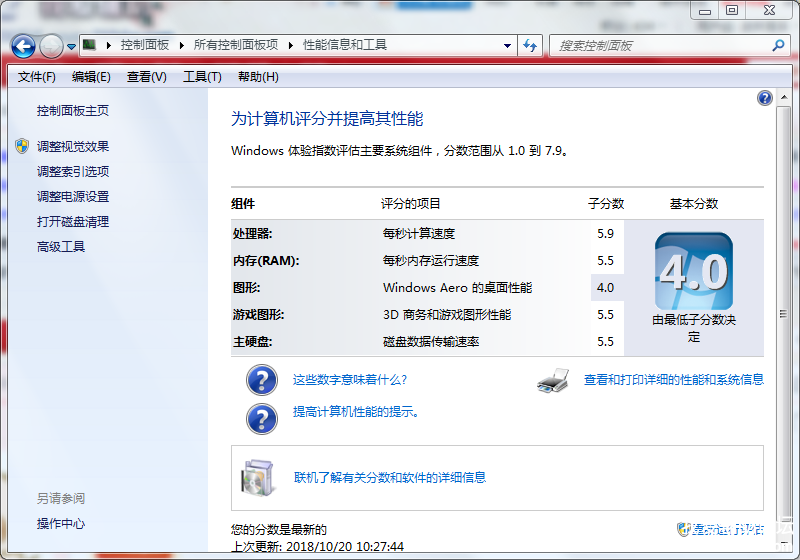Screen dimensions: 800x560
Task: Click the 内存(RAM): row label
Action: tap(266, 261)
